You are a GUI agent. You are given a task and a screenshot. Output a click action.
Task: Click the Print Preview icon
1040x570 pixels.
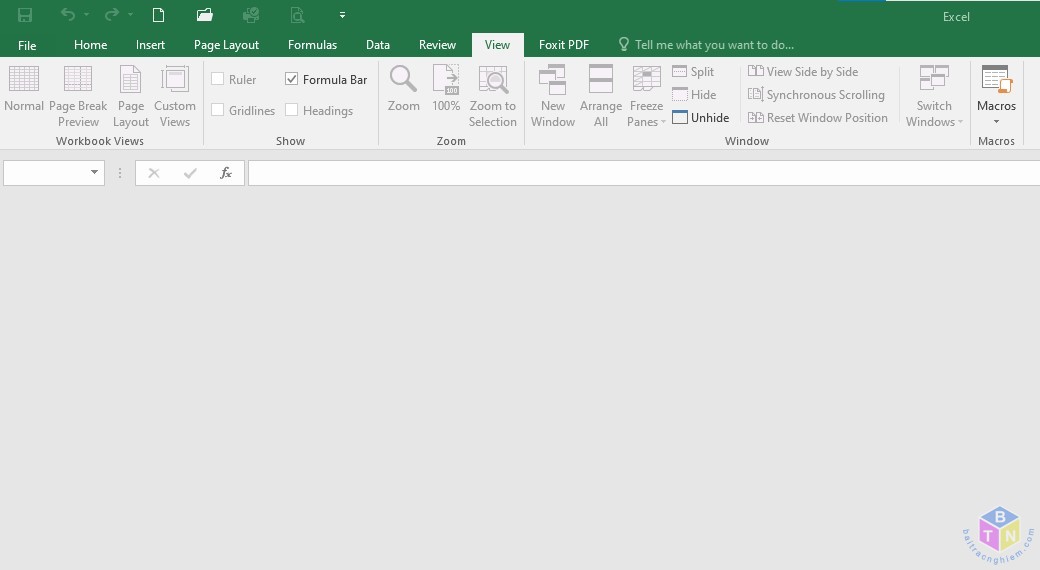click(298, 15)
